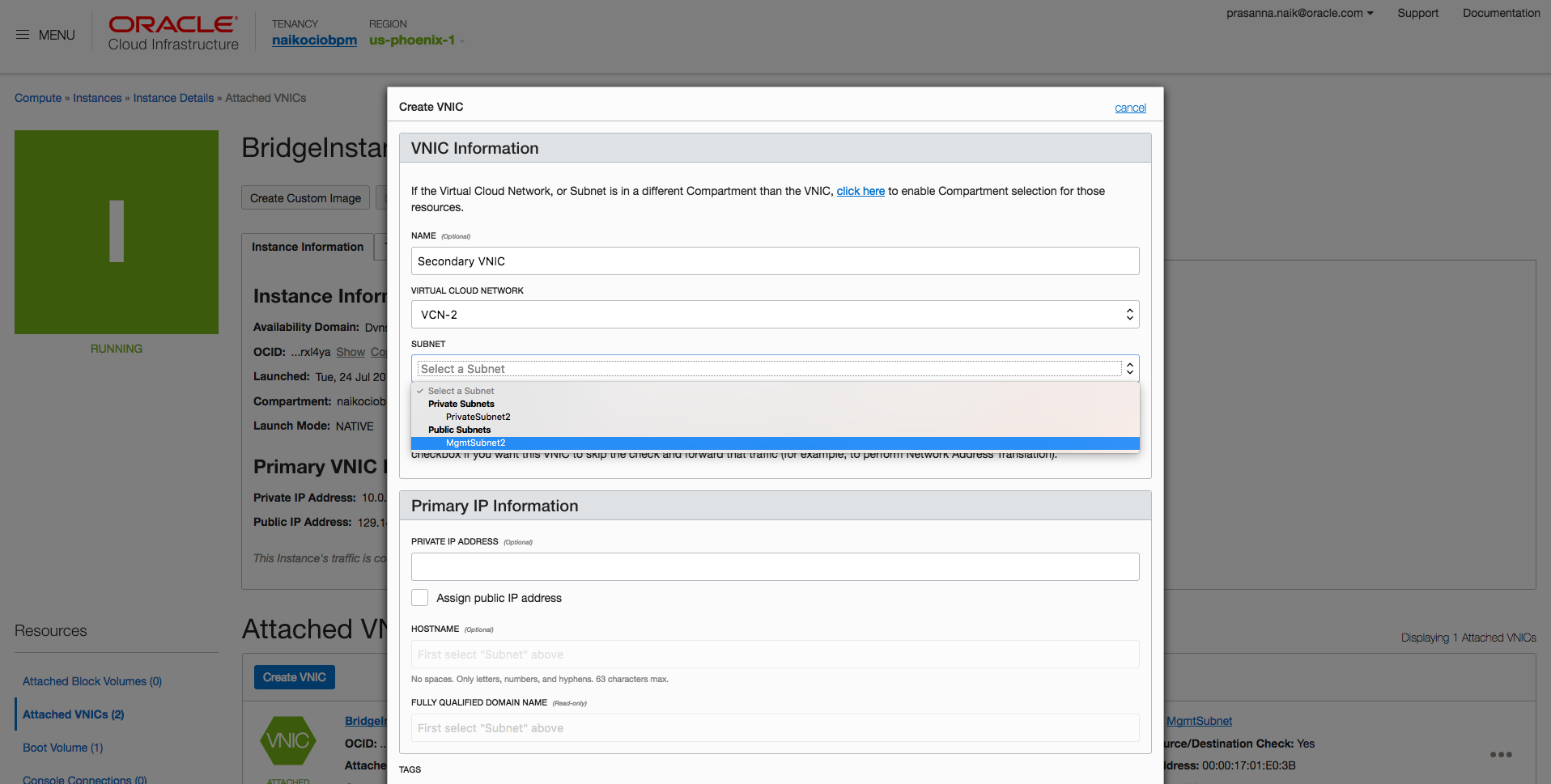Open the Virtual Cloud Network dropdown
The width and height of the screenshot is (1551, 784).
point(775,315)
